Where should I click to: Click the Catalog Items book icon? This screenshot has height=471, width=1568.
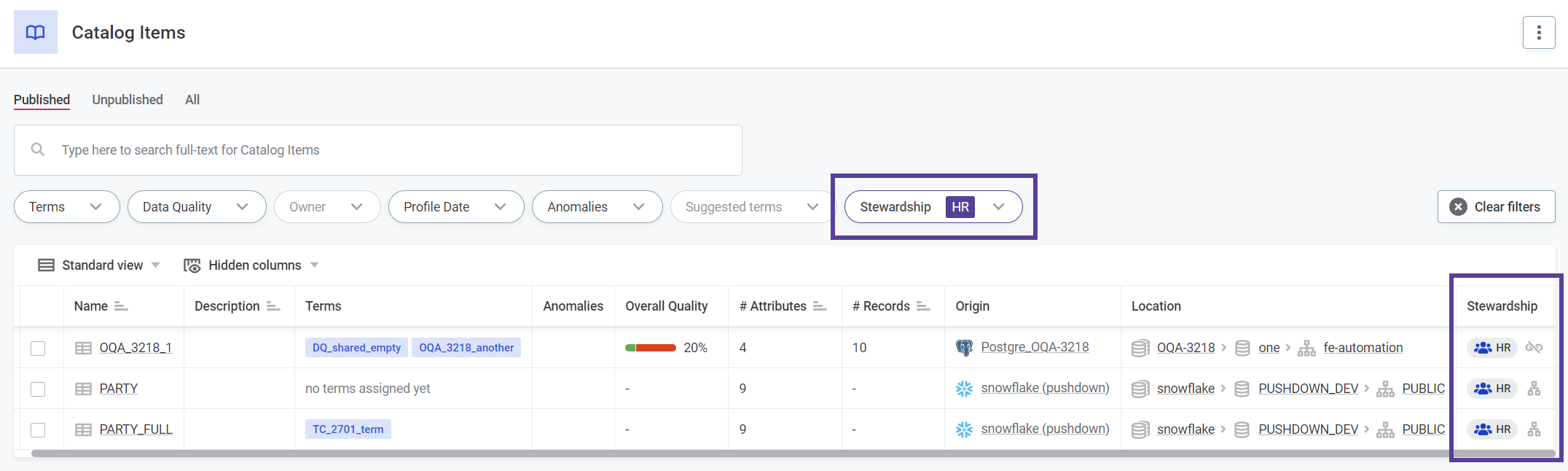(x=35, y=32)
